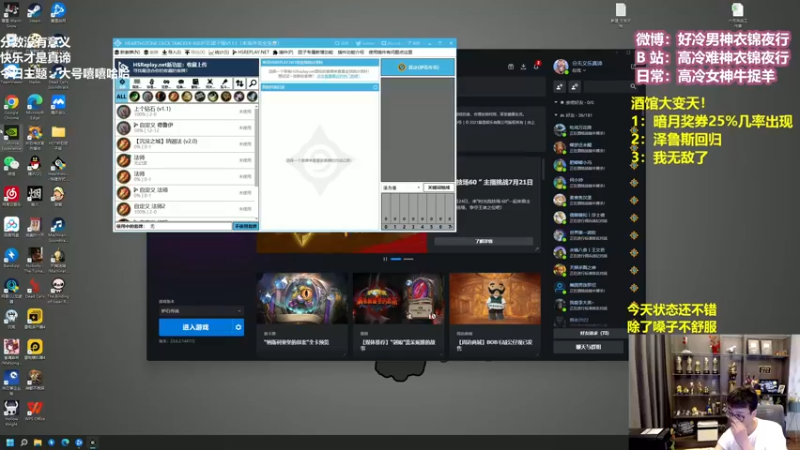Viewport: 800px width, 450px height.
Task: Click the deck list vertical scrollbar
Action: [x=256, y=146]
